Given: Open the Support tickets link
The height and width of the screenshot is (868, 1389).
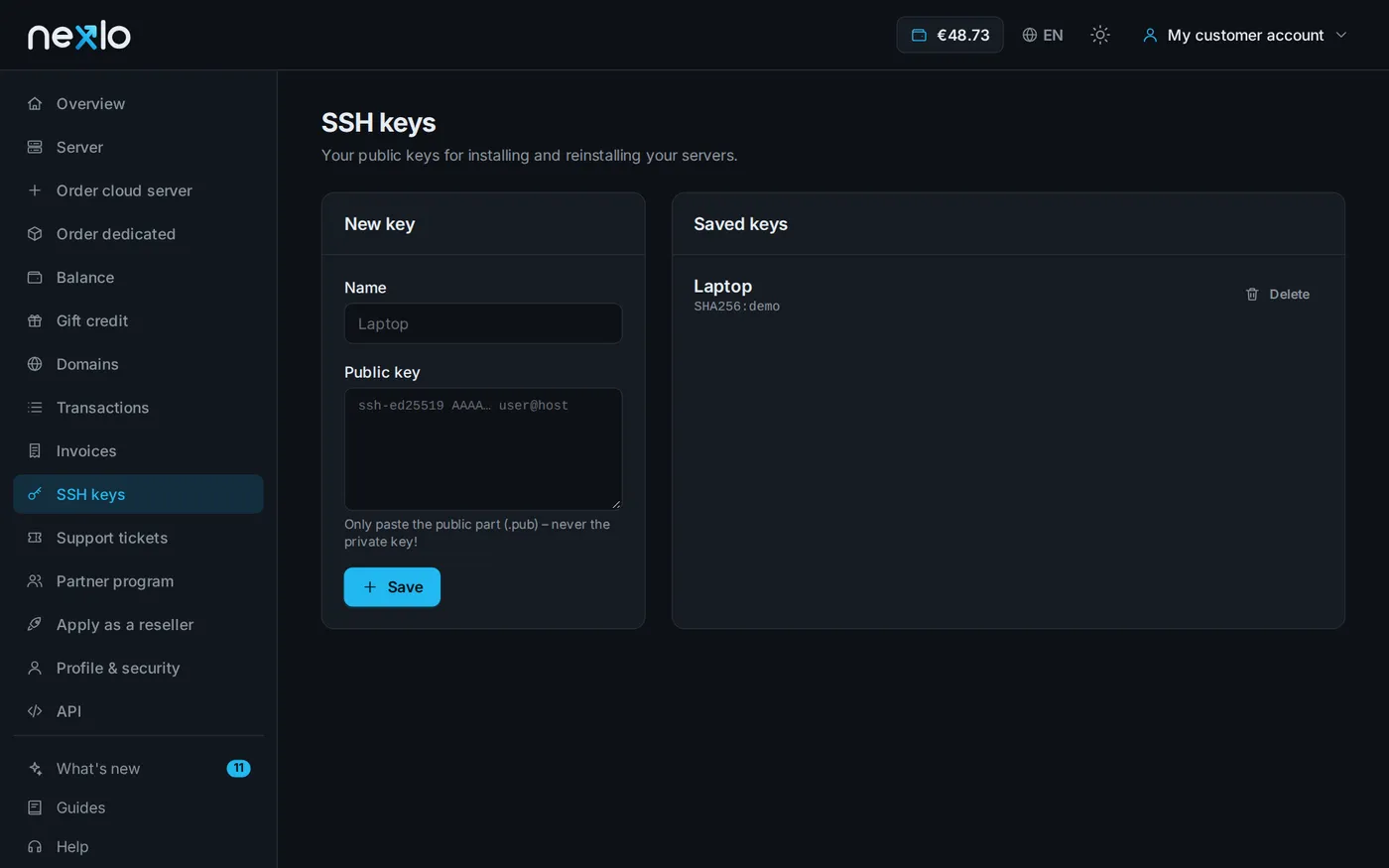Looking at the screenshot, I should (138, 538).
